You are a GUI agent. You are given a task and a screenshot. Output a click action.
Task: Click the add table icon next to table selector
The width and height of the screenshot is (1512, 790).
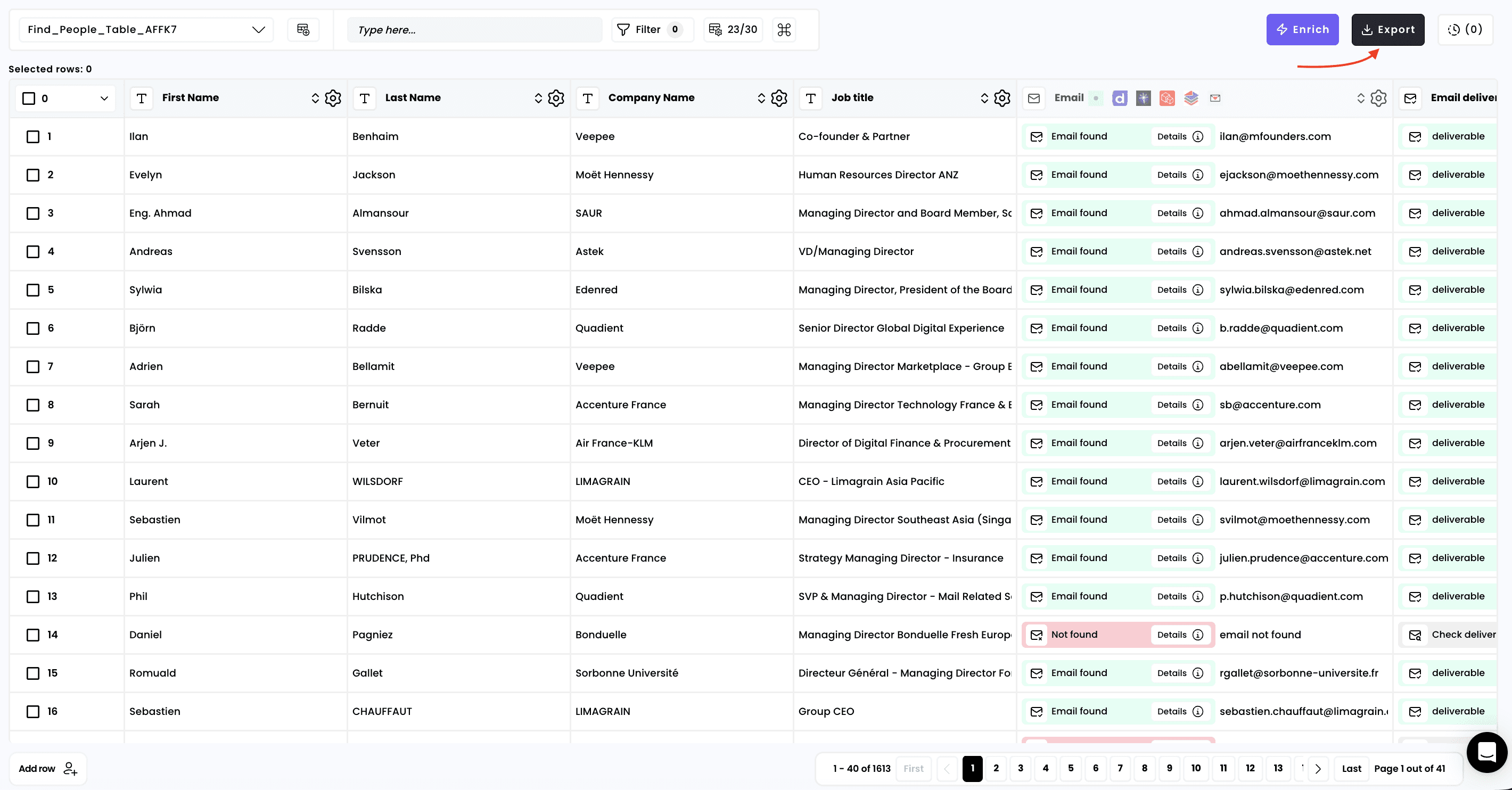303,29
